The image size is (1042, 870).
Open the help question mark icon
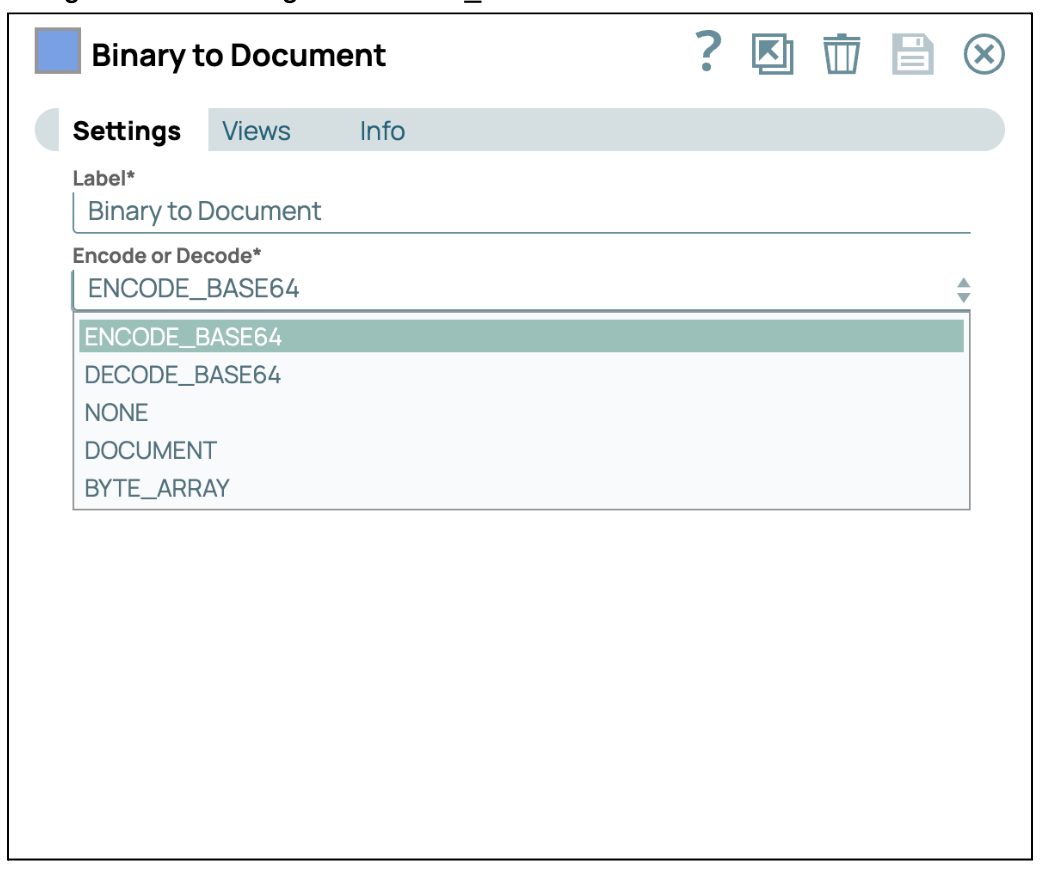(x=708, y=53)
